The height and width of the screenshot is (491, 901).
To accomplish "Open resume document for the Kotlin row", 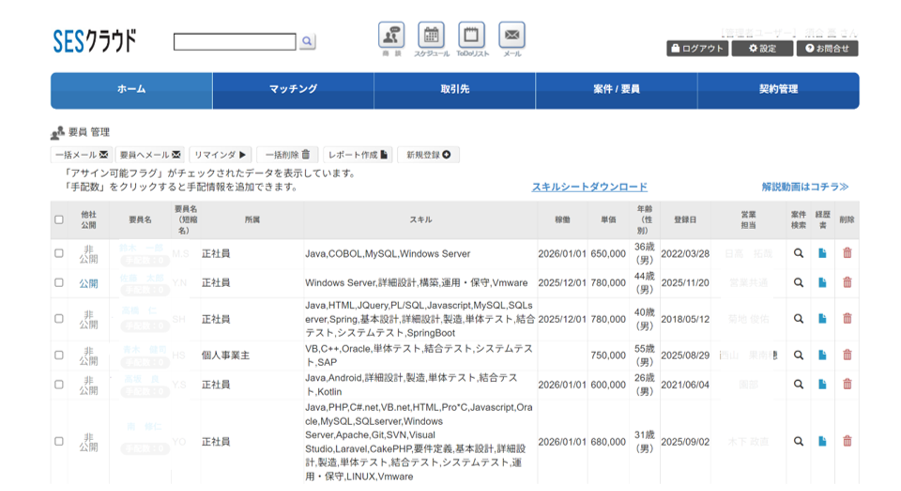I will [822, 384].
